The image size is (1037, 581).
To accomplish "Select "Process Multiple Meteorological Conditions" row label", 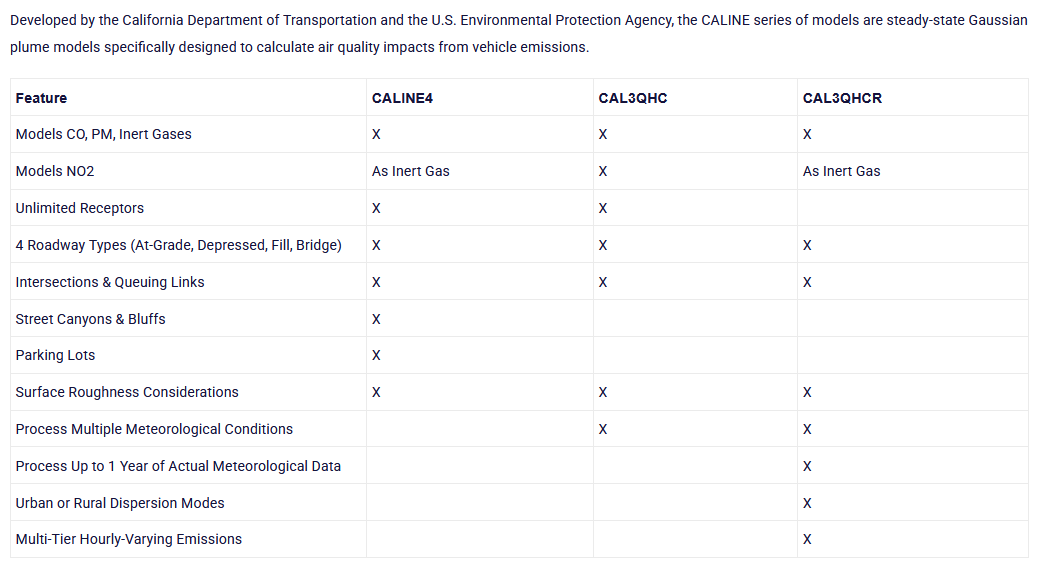I will point(154,429).
